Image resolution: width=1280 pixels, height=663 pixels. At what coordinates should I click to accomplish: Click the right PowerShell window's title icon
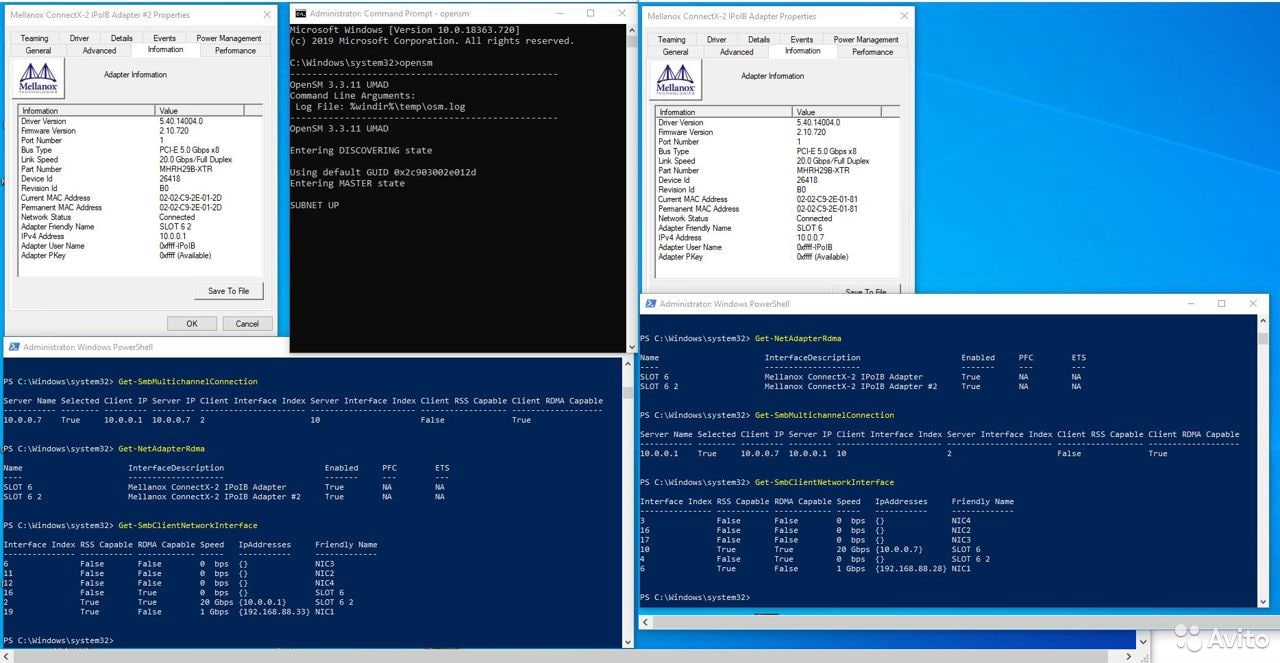tap(650, 304)
